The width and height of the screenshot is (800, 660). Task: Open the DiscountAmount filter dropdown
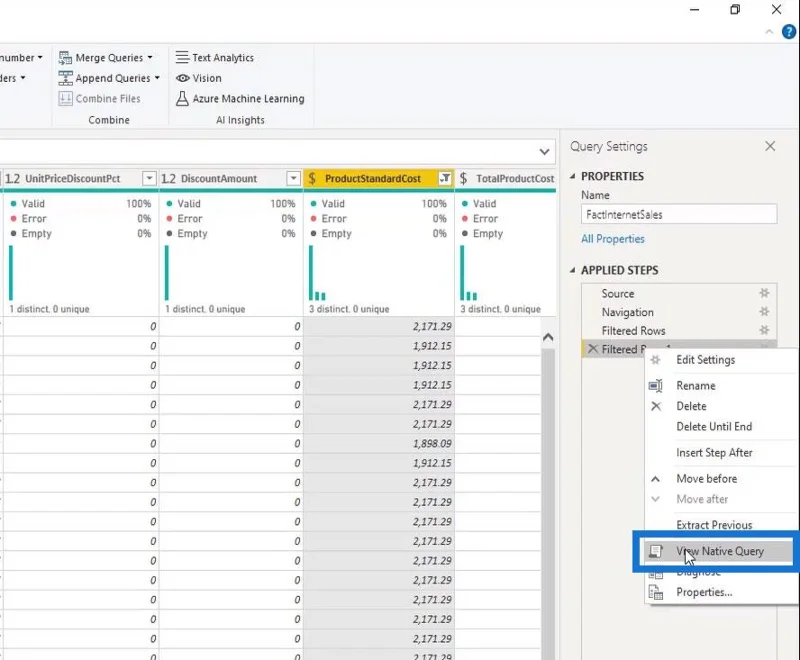293,179
